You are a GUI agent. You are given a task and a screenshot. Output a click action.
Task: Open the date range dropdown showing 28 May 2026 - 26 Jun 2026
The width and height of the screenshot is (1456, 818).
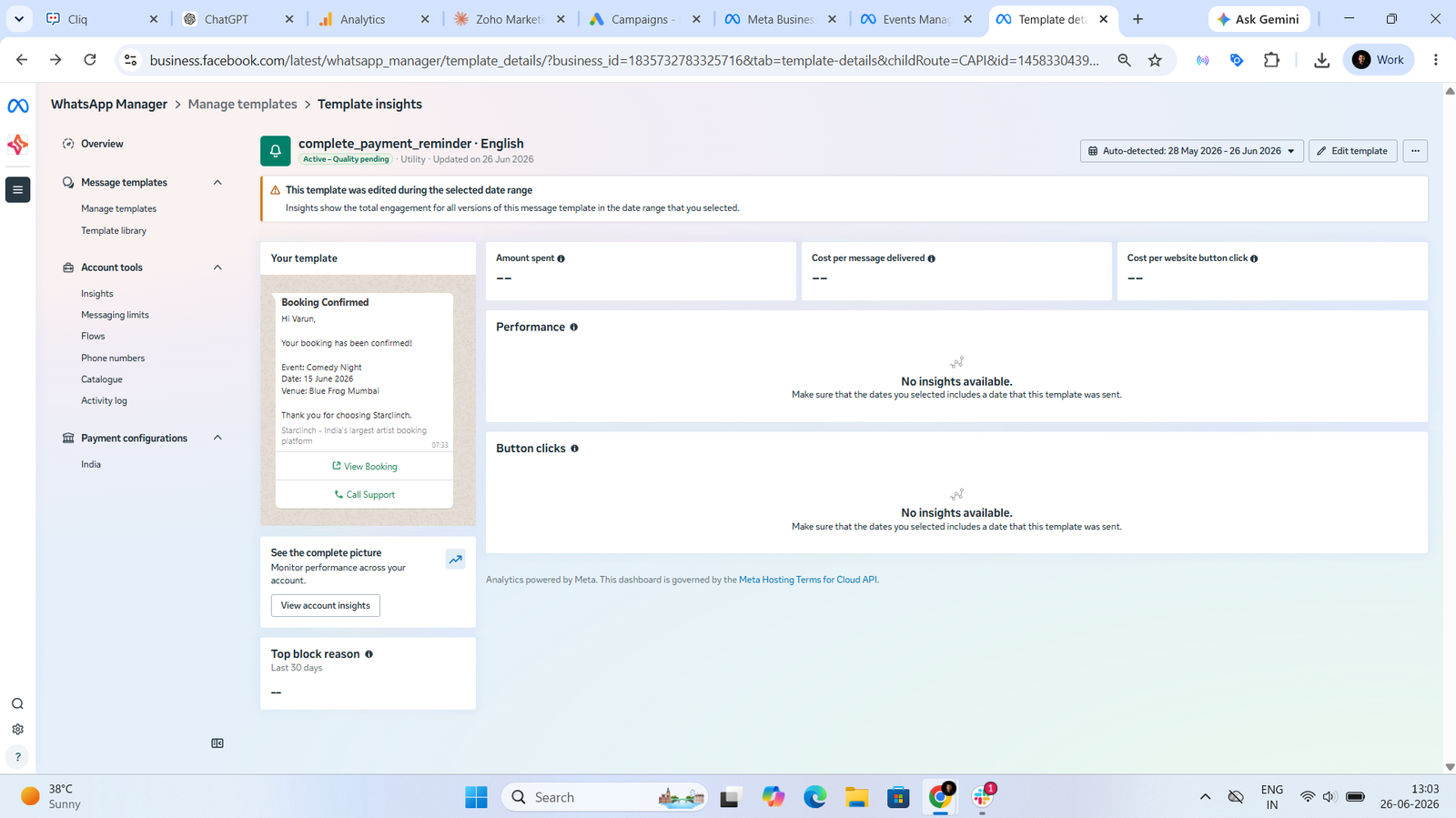[x=1192, y=151]
